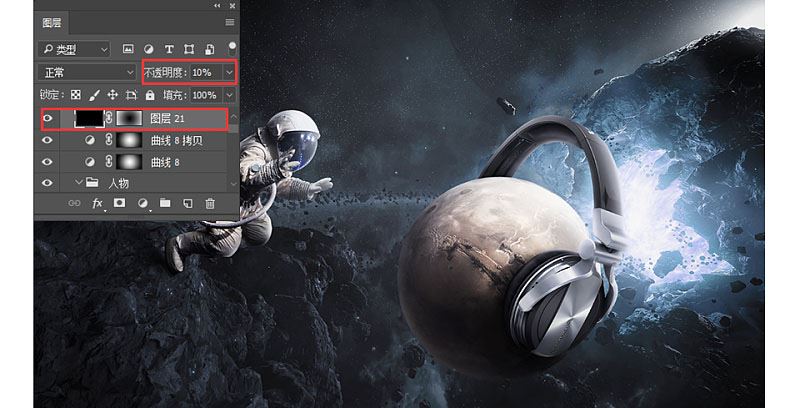
Task: Open the 填充 fill slider arrow
Action: click(x=230, y=95)
